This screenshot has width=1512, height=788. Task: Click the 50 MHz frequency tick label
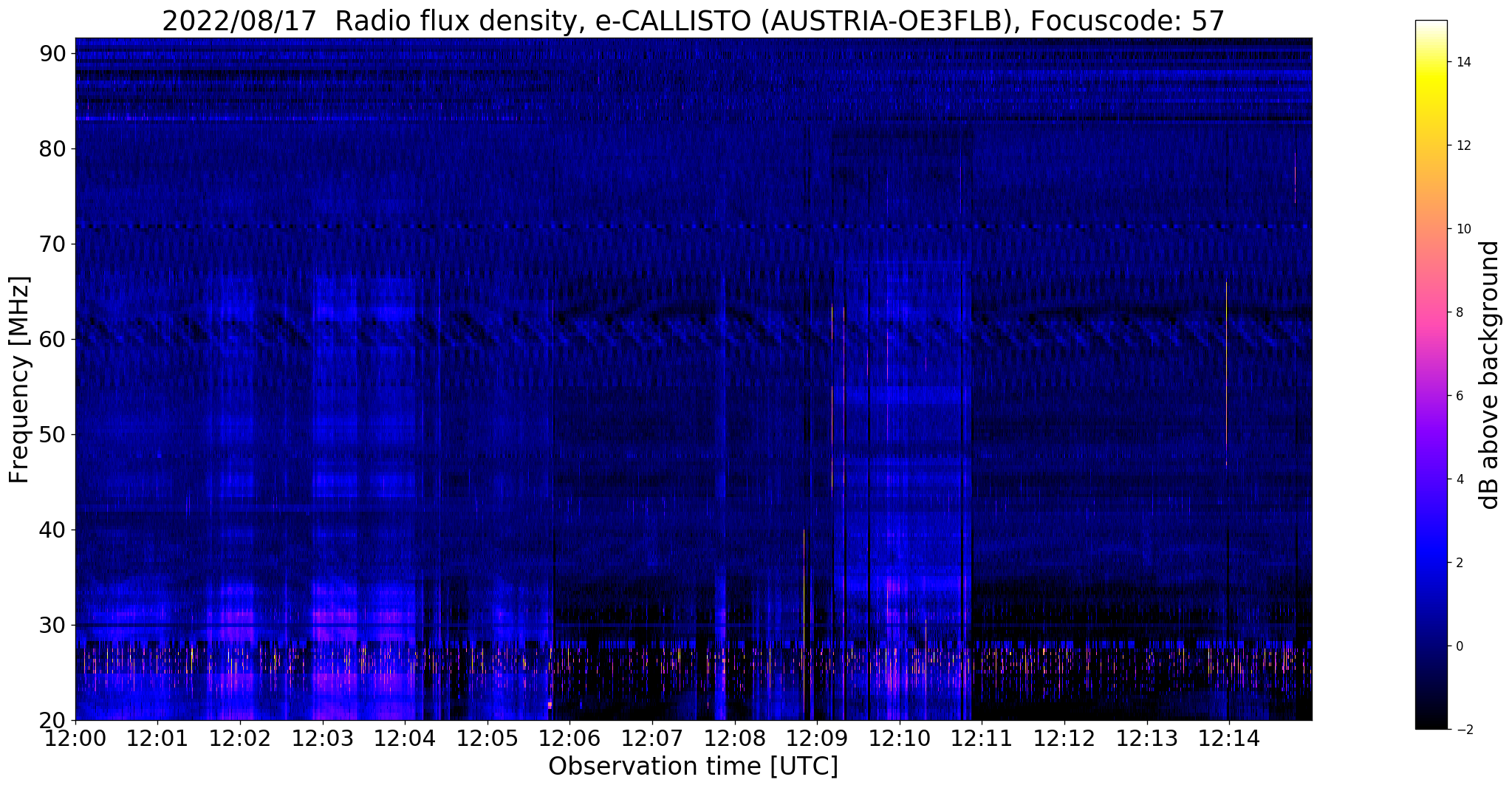(x=53, y=435)
